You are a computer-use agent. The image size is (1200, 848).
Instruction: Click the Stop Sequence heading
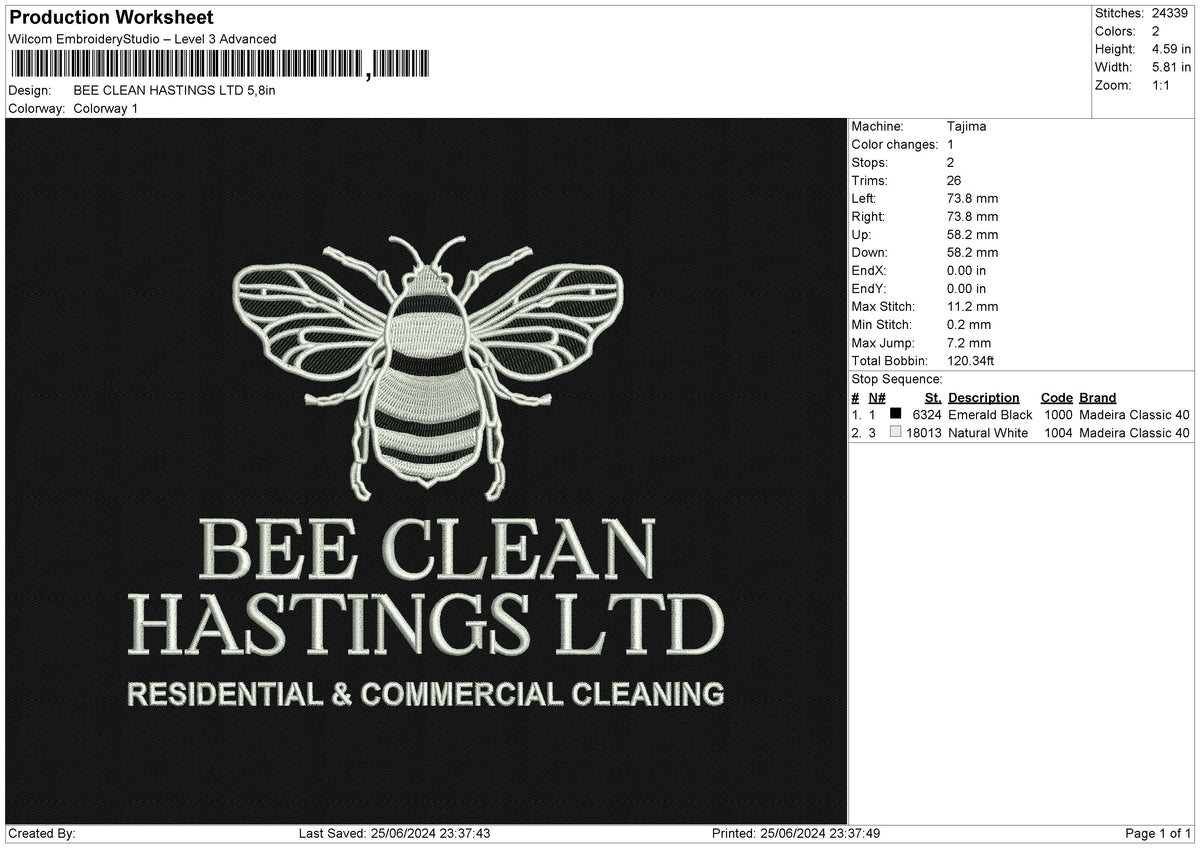pyautogui.click(x=897, y=379)
